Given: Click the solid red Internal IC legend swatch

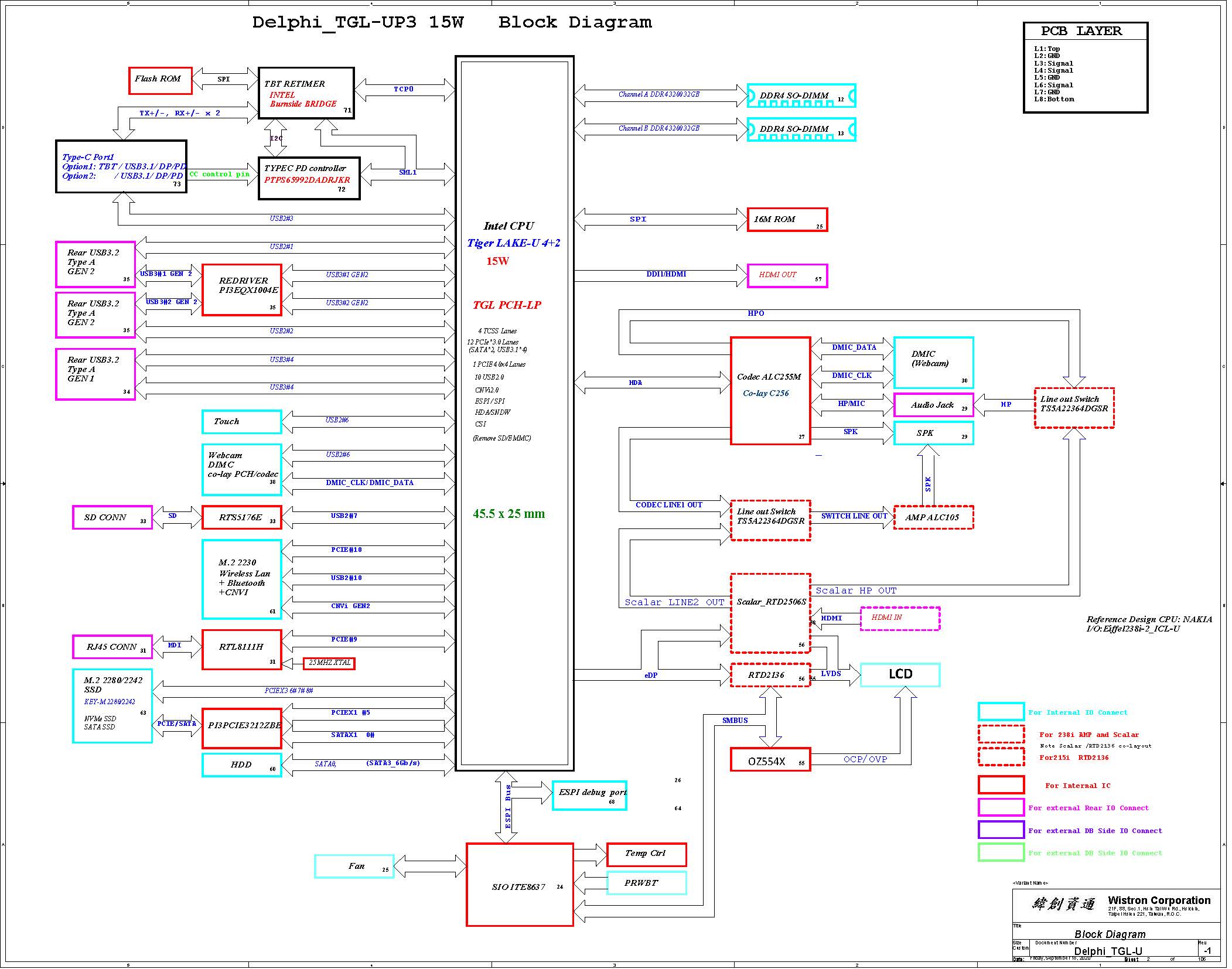Looking at the screenshot, I should 1001,785.
